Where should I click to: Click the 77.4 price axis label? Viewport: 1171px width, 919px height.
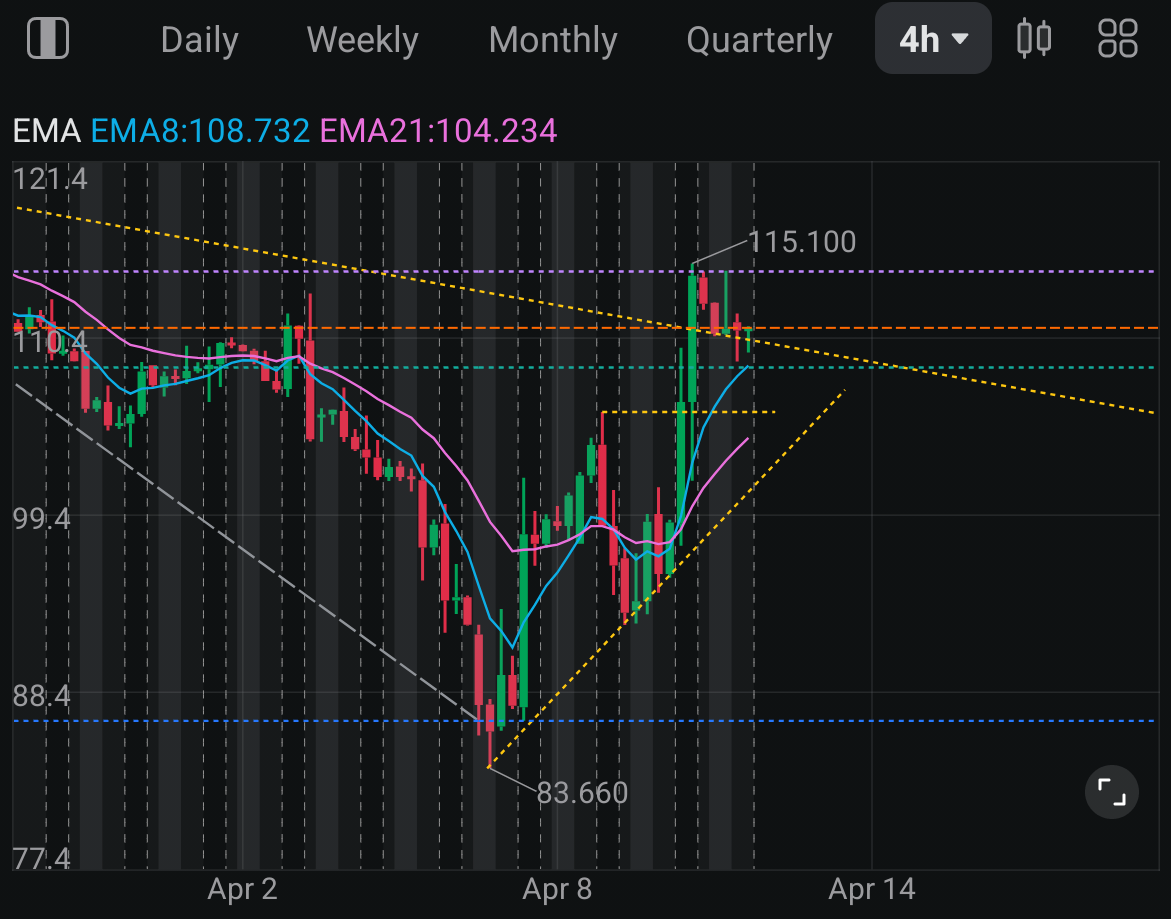point(42,859)
